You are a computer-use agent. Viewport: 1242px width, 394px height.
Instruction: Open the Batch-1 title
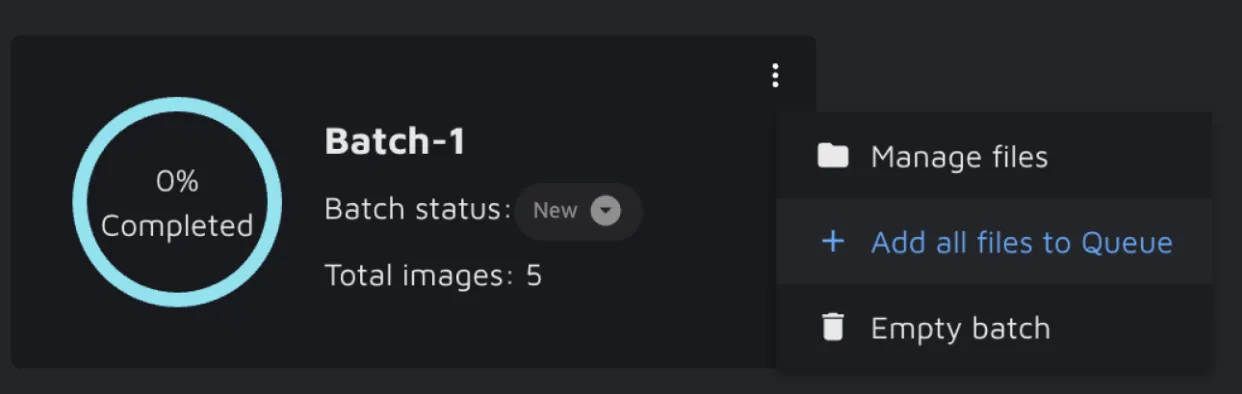pyautogui.click(x=395, y=142)
